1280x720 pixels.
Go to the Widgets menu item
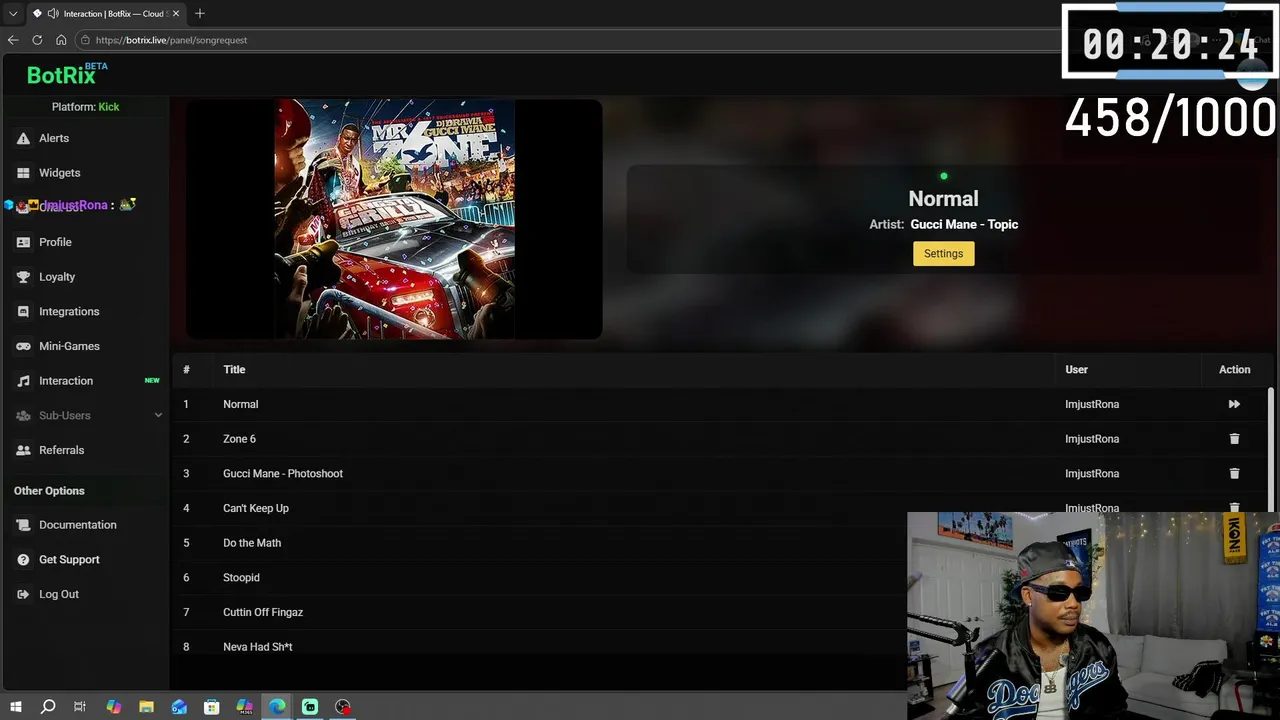click(59, 173)
